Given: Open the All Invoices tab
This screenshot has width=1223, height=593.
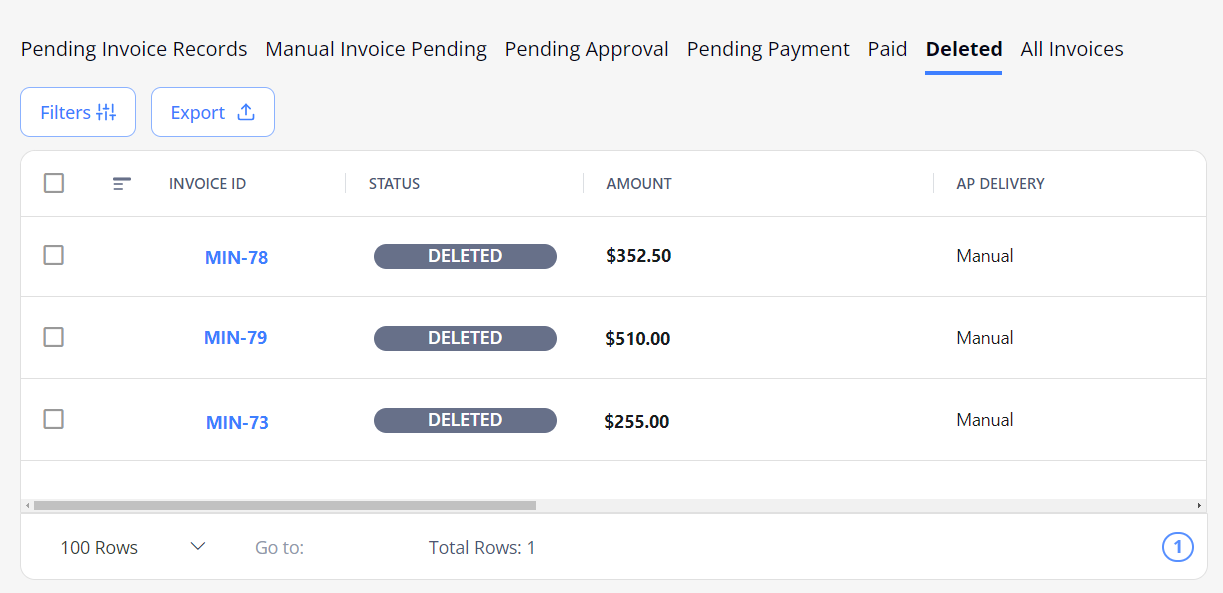Looking at the screenshot, I should [x=1072, y=49].
